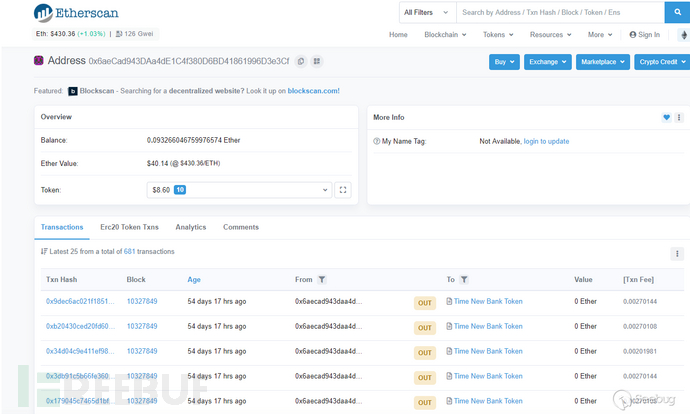This screenshot has width=690, height=414.
Task: Expand the Resources menu
Action: pos(551,35)
